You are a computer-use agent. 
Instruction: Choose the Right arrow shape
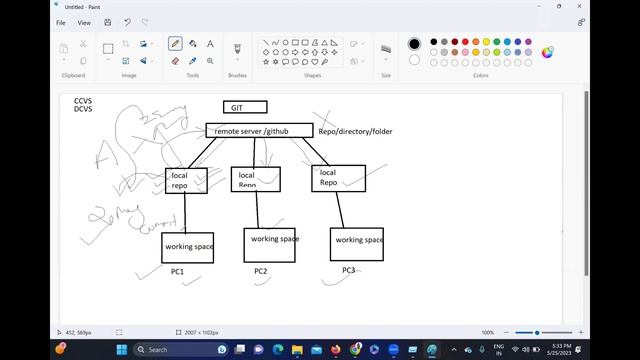[x=295, y=52]
